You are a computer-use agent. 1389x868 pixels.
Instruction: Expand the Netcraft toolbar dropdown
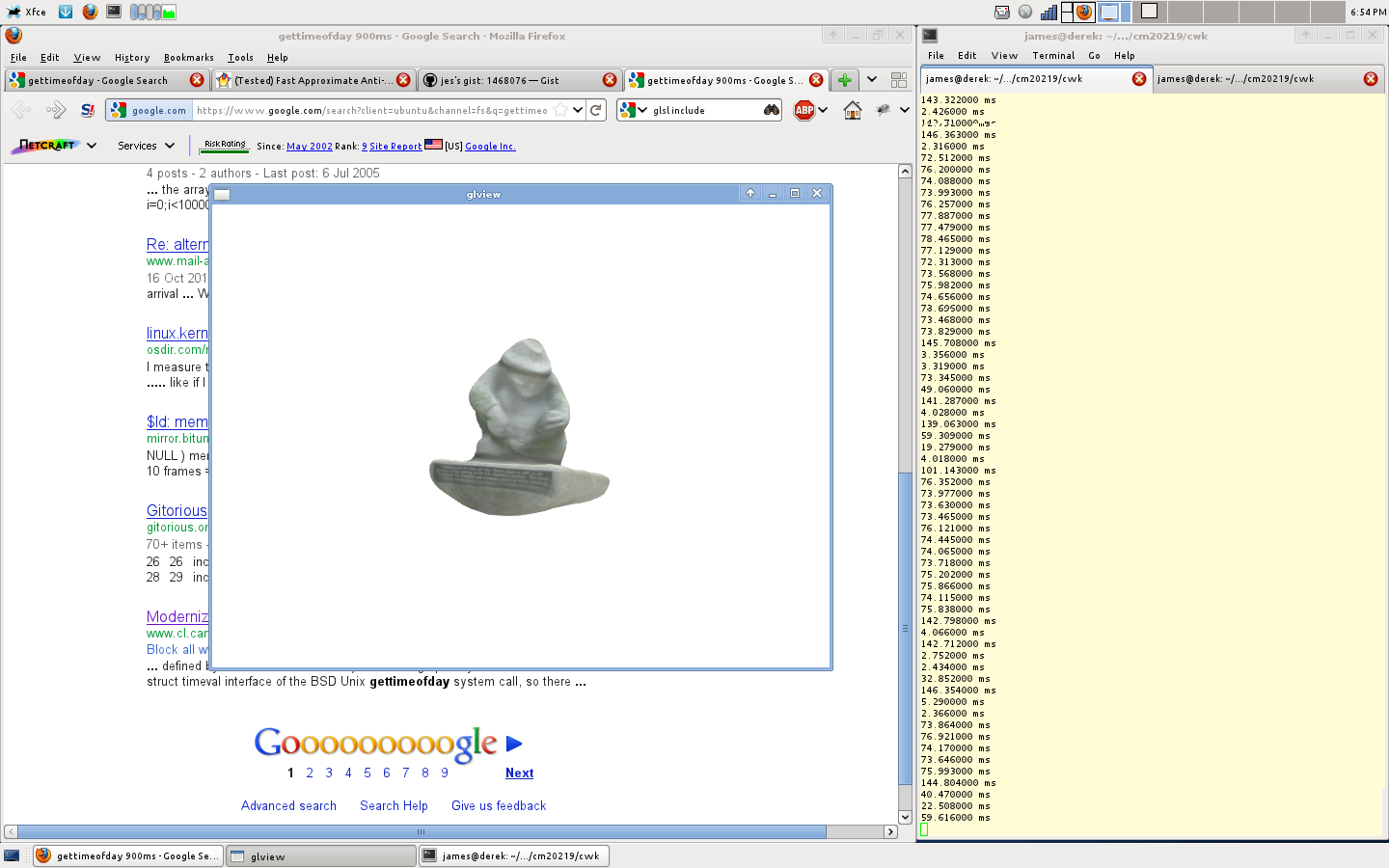[x=92, y=146]
